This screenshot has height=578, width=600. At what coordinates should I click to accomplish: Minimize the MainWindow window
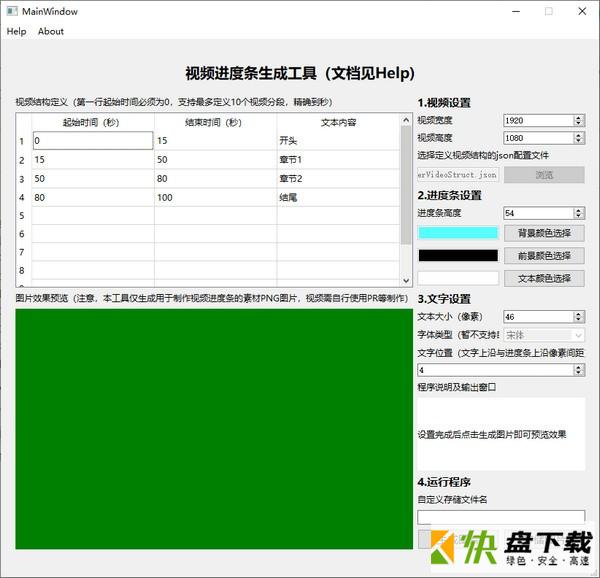click(516, 11)
